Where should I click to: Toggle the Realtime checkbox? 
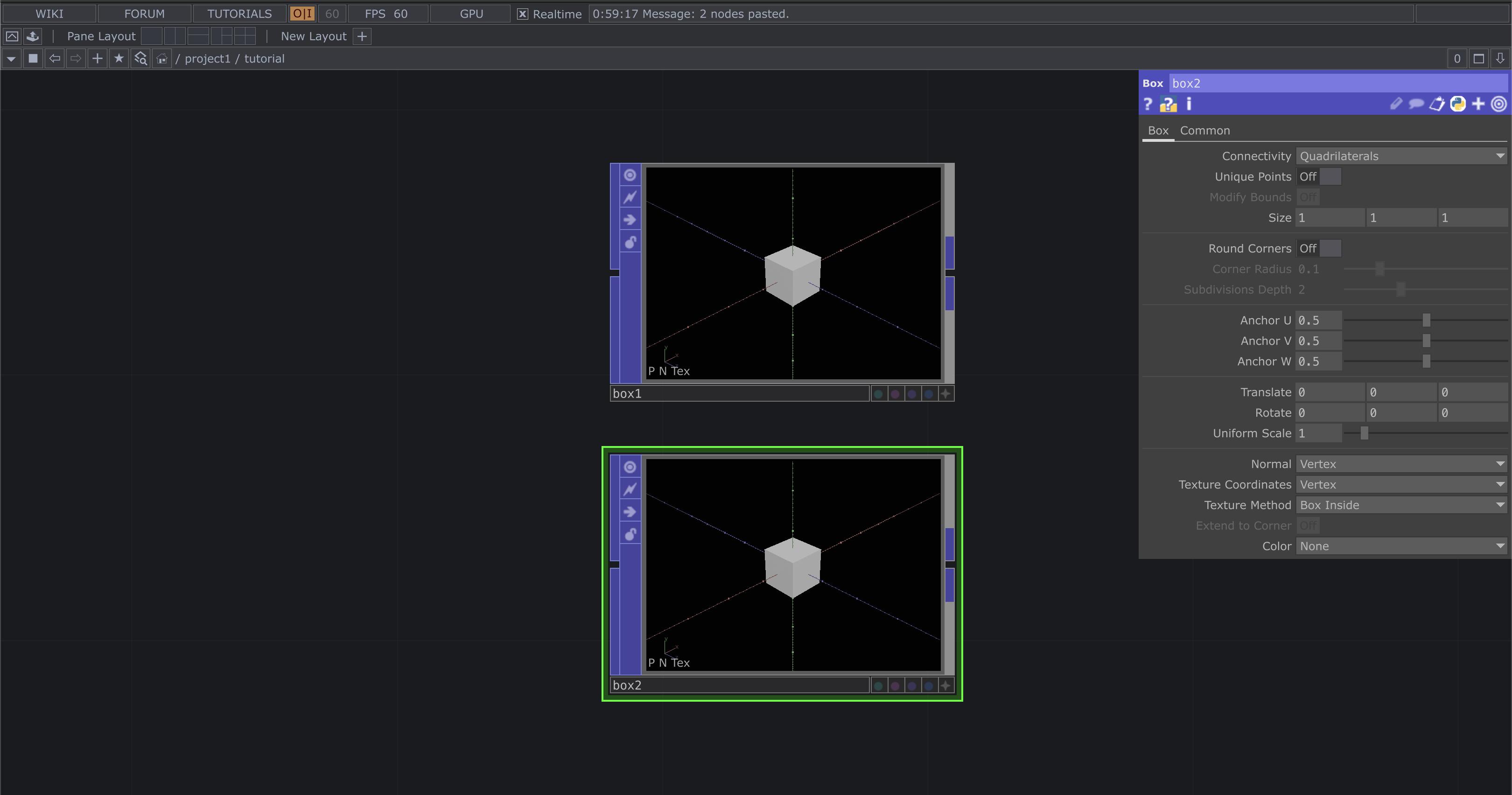tap(522, 14)
